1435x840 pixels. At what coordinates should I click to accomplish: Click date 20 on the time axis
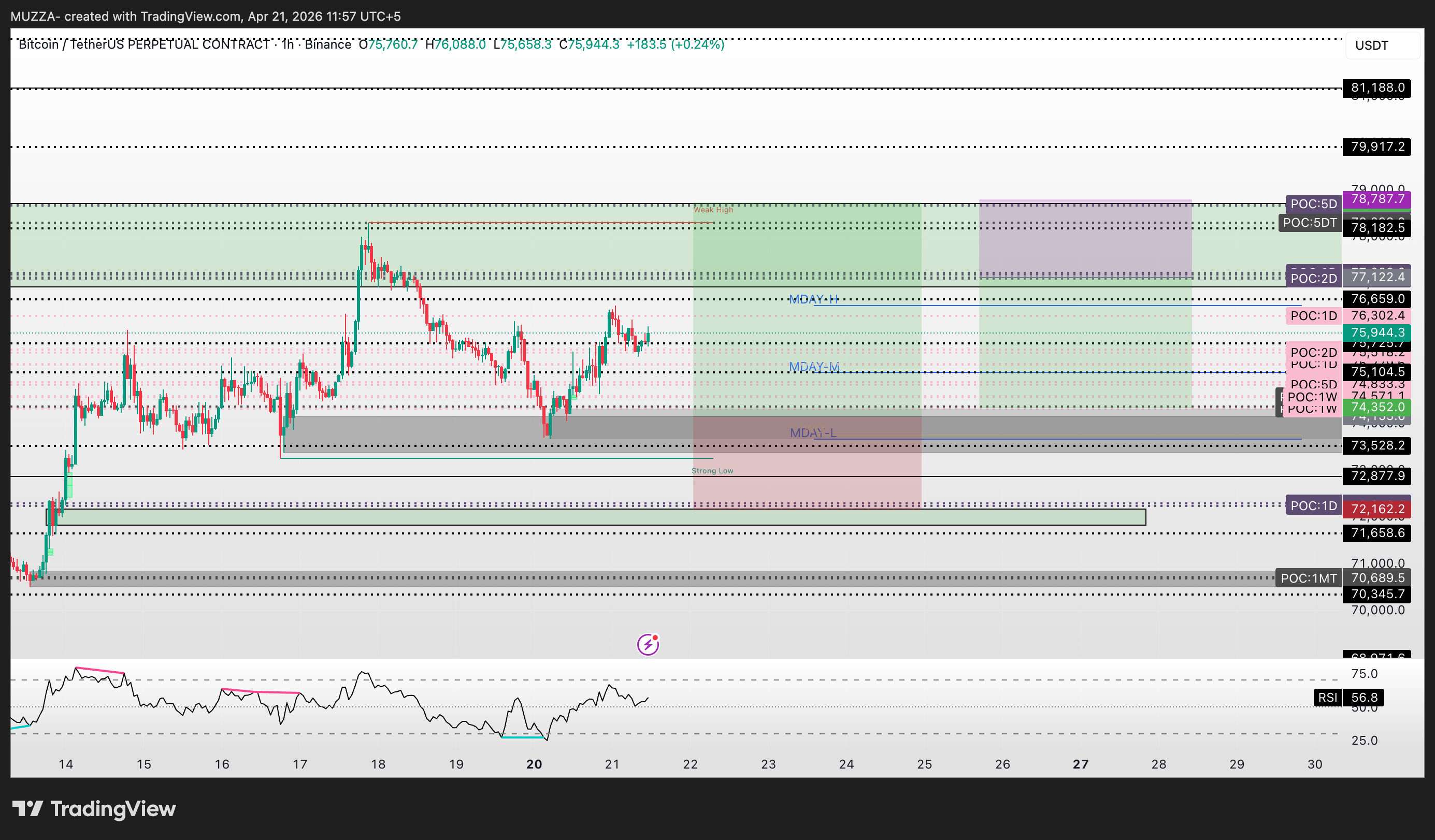(x=534, y=764)
